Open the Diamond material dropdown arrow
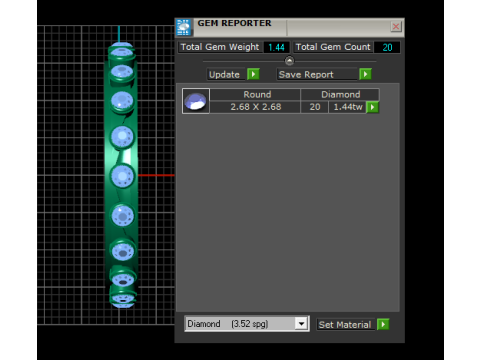 pyautogui.click(x=301, y=324)
